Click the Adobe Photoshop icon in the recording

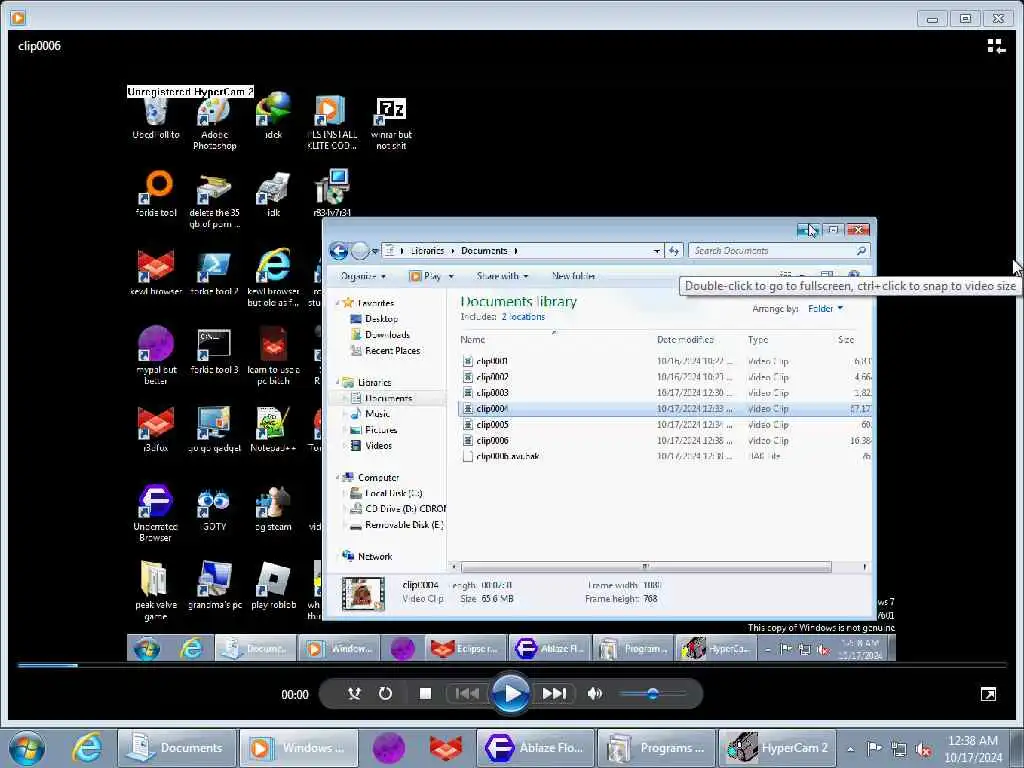click(x=214, y=121)
